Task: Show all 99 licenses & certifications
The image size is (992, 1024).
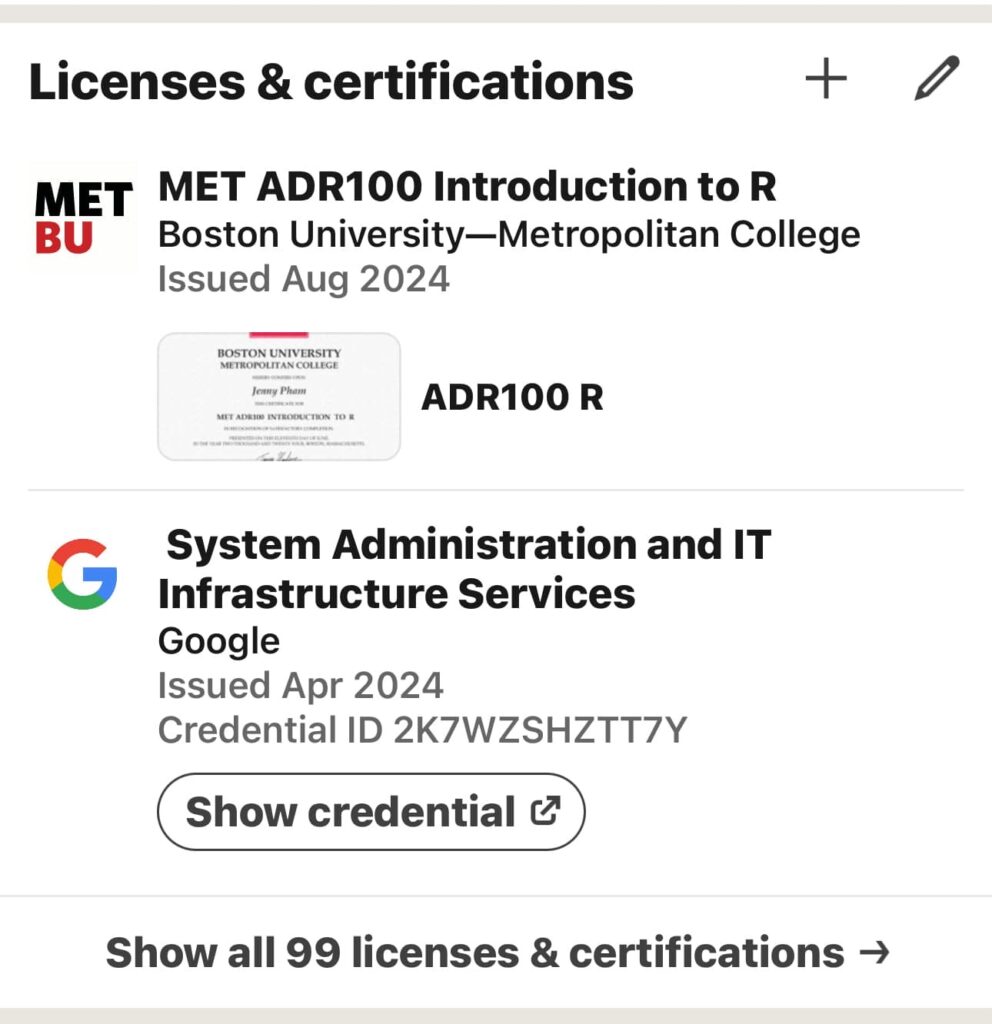Action: pos(496,952)
